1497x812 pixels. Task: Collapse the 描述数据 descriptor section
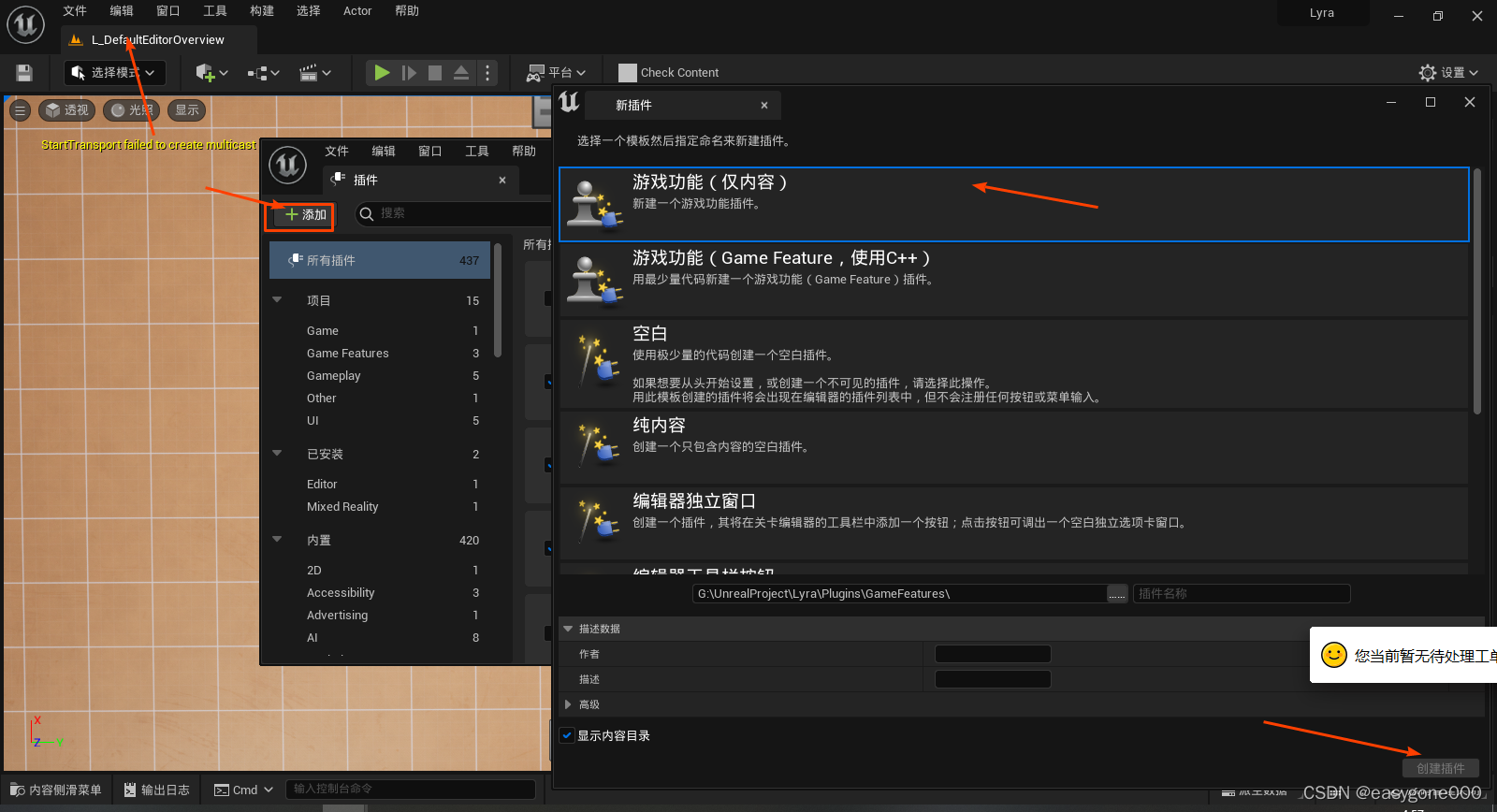click(x=568, y=630)
